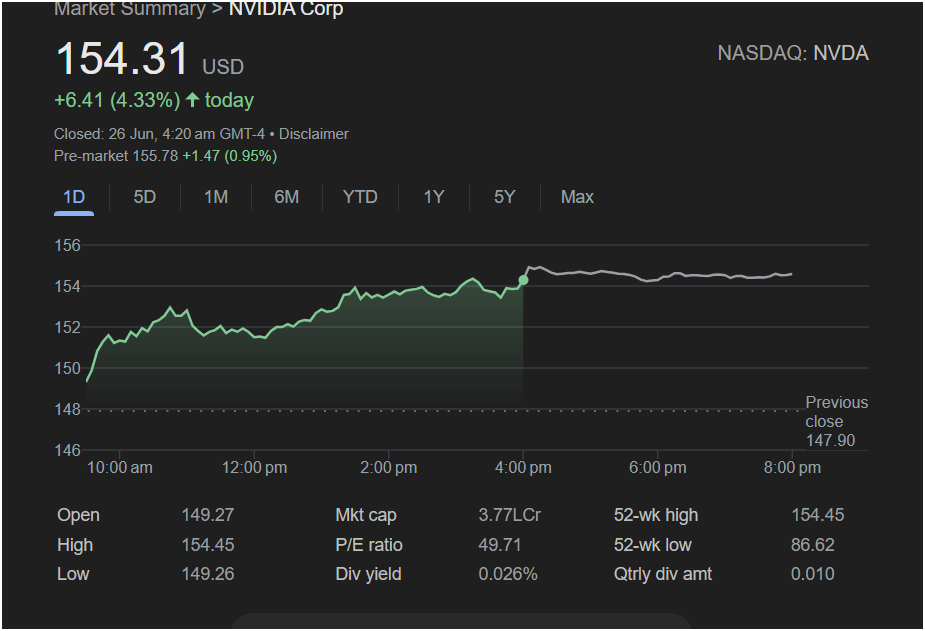Screen dimensions: 925x631
Task: Click the 4:00 pm axis label
Action: point(523,468)
